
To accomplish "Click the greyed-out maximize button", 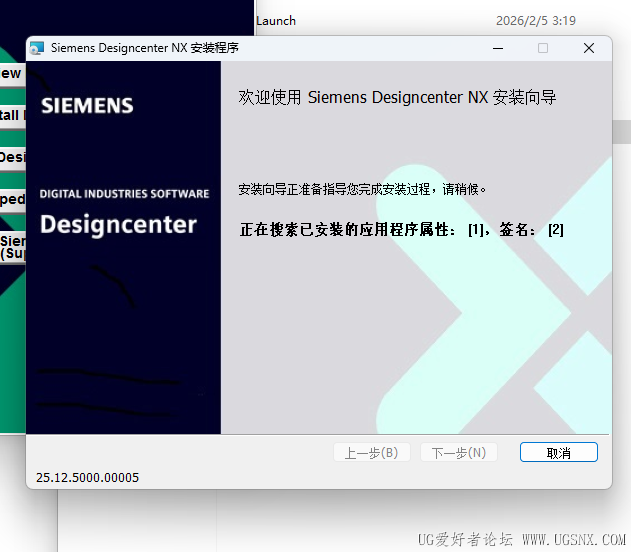I will pos(543,48).
